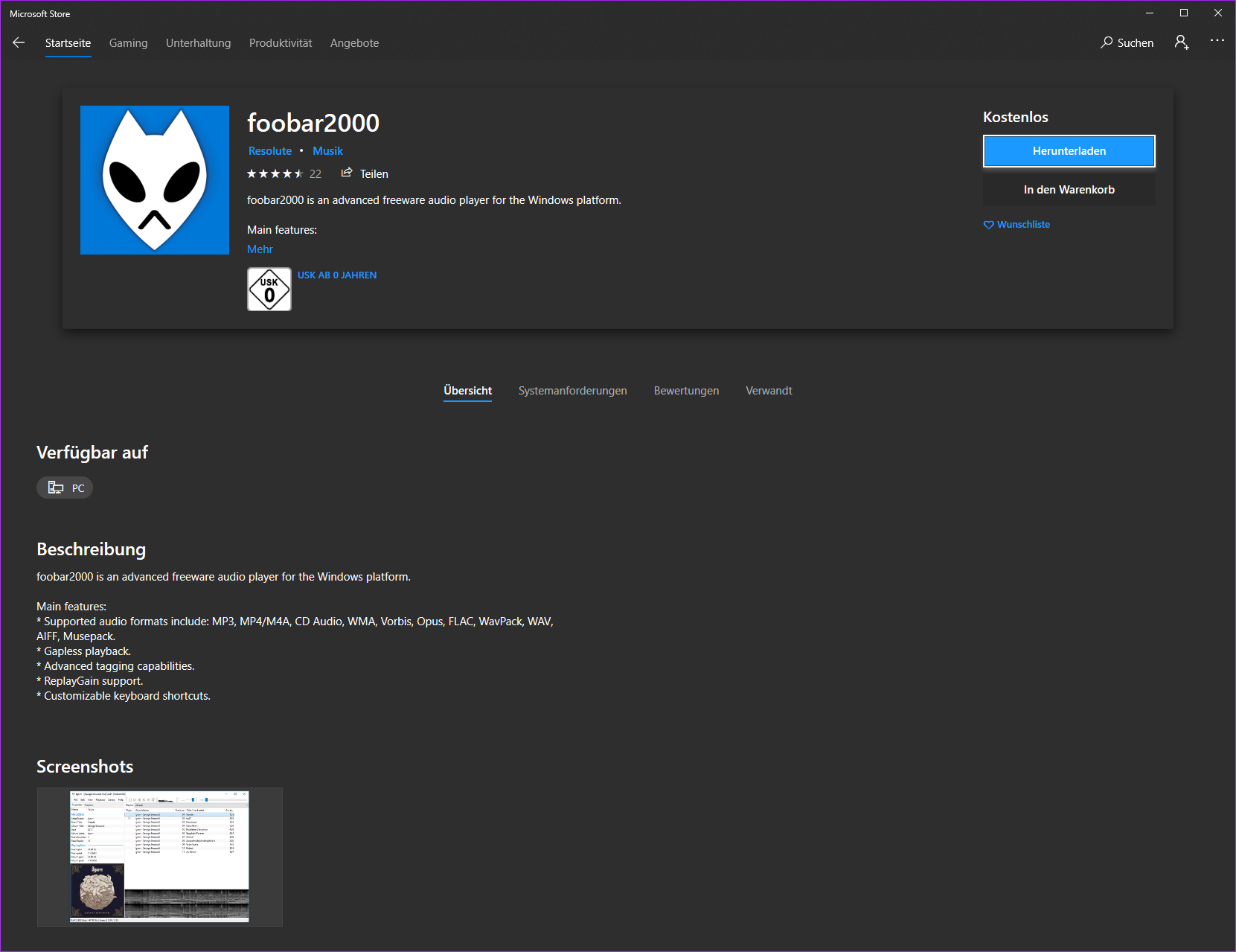The image size is (1236, 952).
Task: Click the foobar2000 app logo
Action: tap(155, 180)
